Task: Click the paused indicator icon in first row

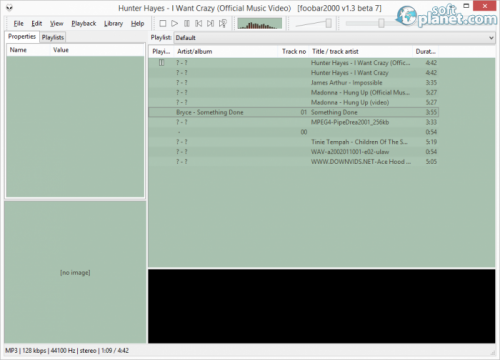Action: tap(161, 63)
